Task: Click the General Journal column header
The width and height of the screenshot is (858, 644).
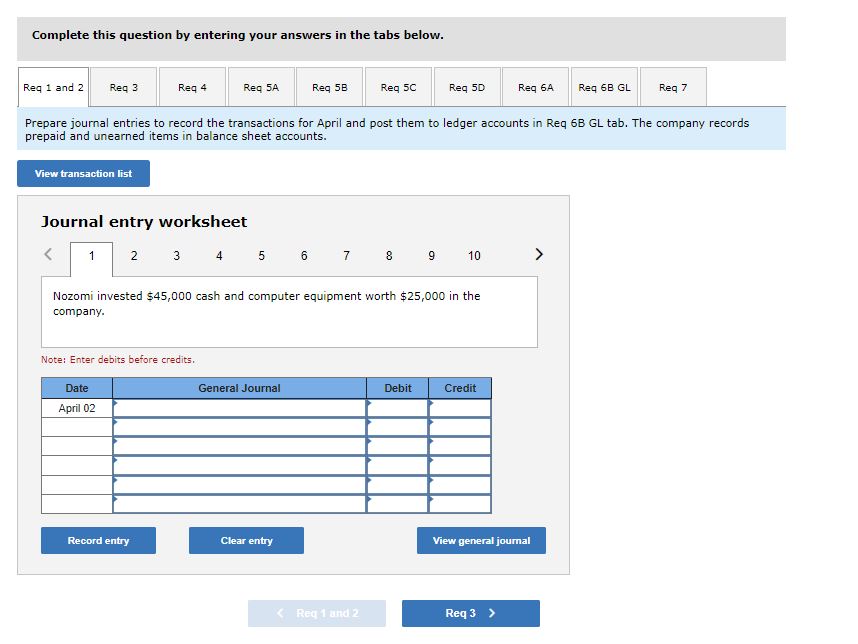Action: (x=239, y=388)
